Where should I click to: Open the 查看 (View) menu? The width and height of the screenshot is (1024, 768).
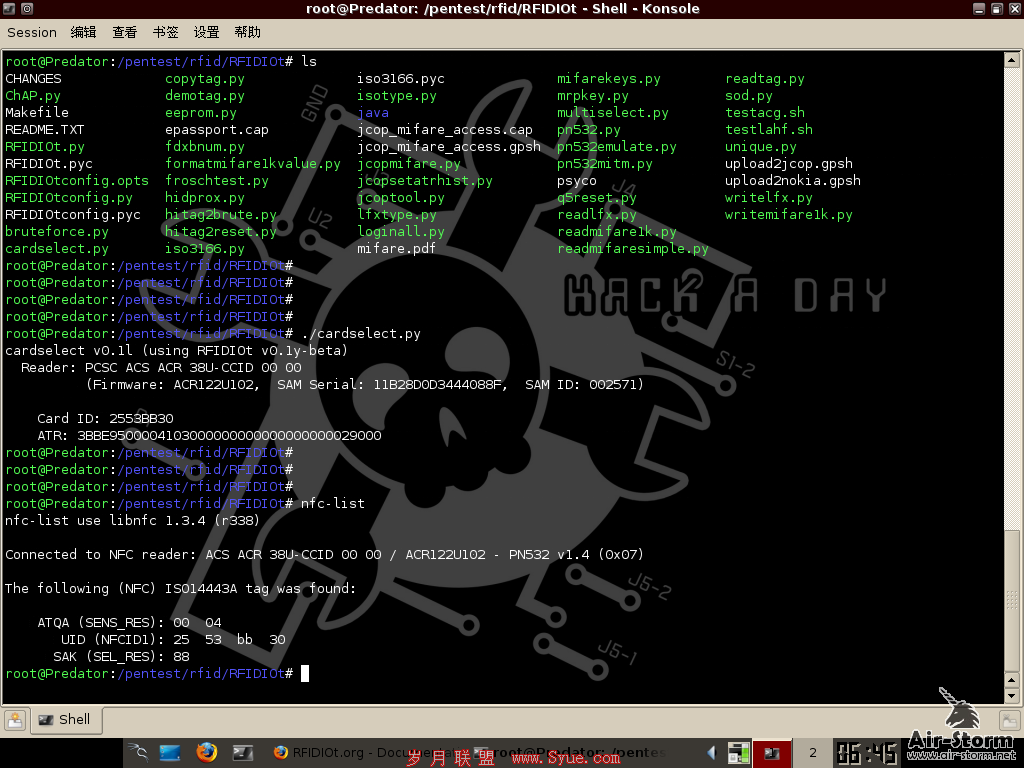click(x=125, y=32)
